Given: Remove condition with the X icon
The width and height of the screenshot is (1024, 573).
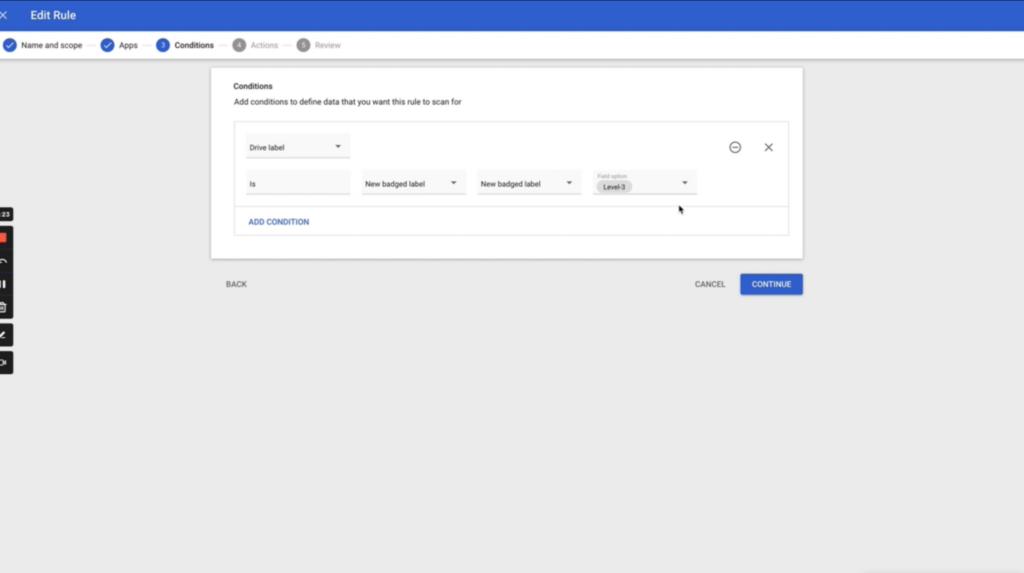Looking at the screenshot, I should pos(768,147).
